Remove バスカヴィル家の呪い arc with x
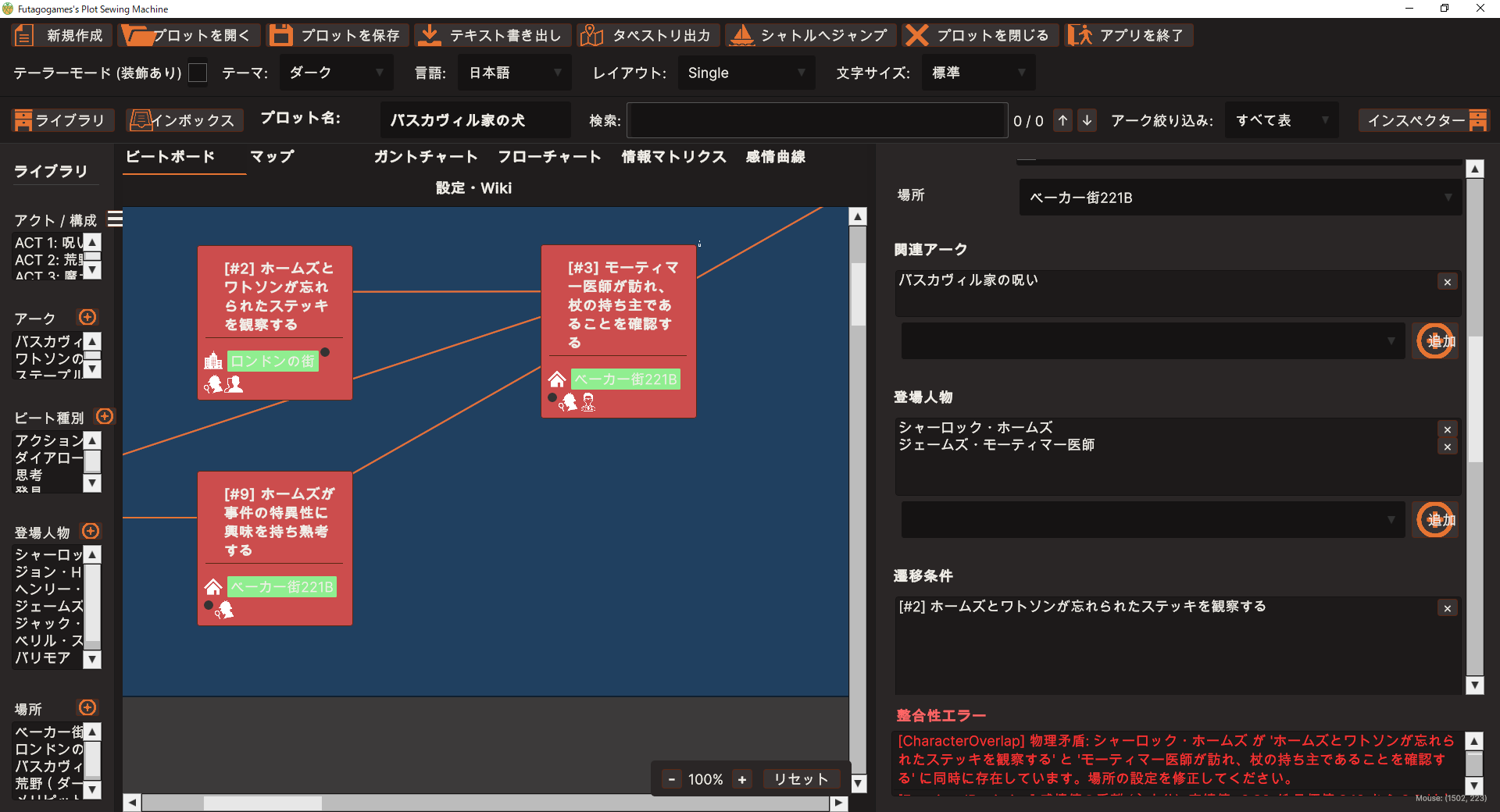 click(x=1448, y=282)
